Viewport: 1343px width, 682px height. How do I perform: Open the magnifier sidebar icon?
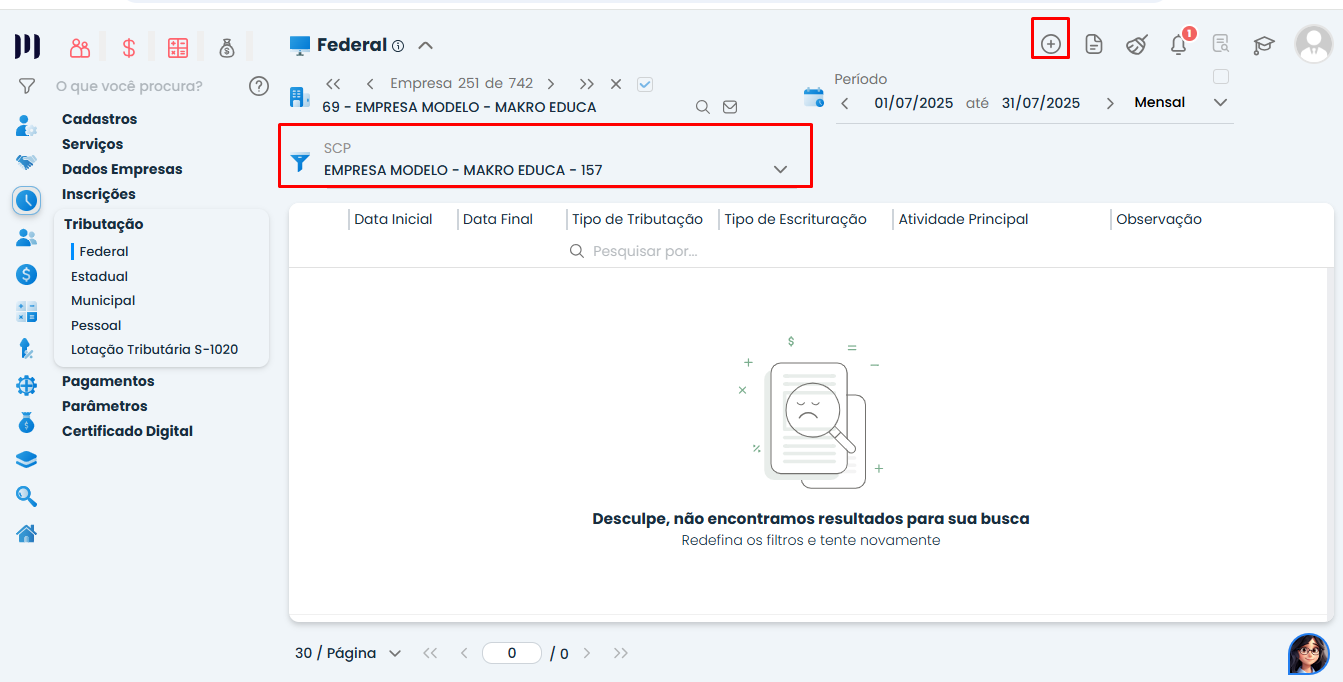26,496
